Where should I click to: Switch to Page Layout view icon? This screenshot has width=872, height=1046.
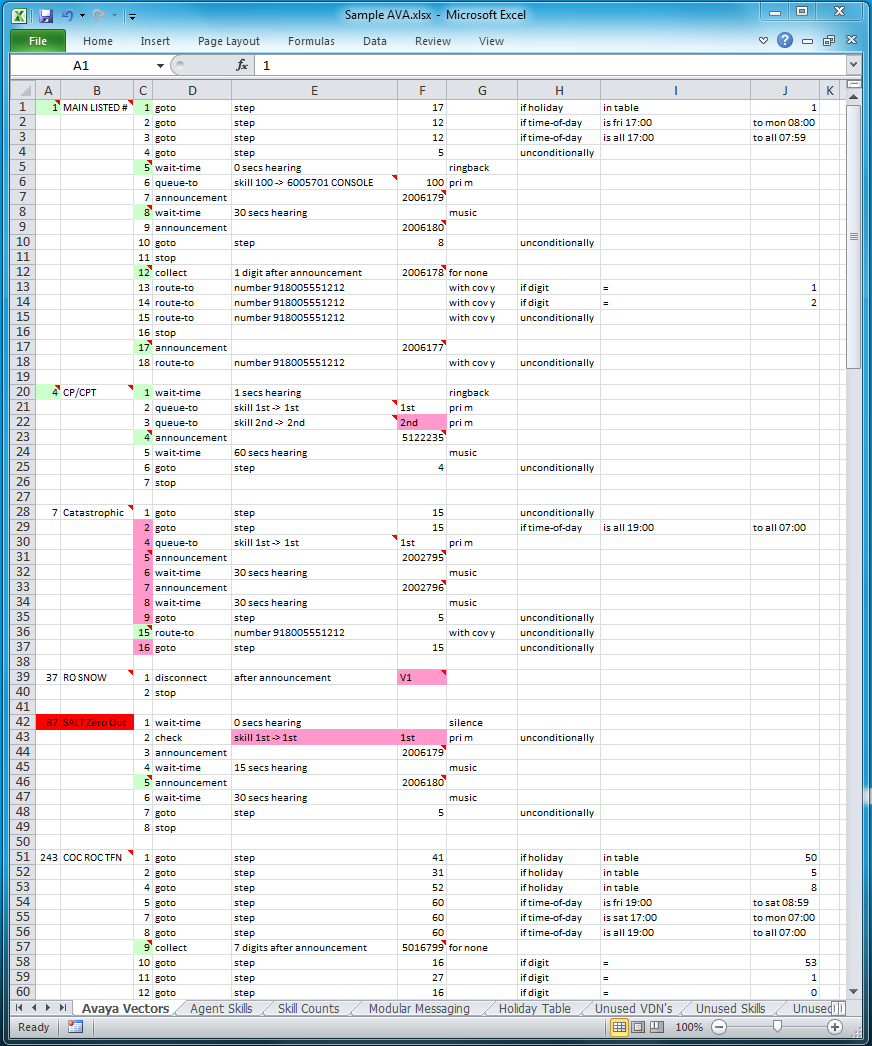(638, 1027)
